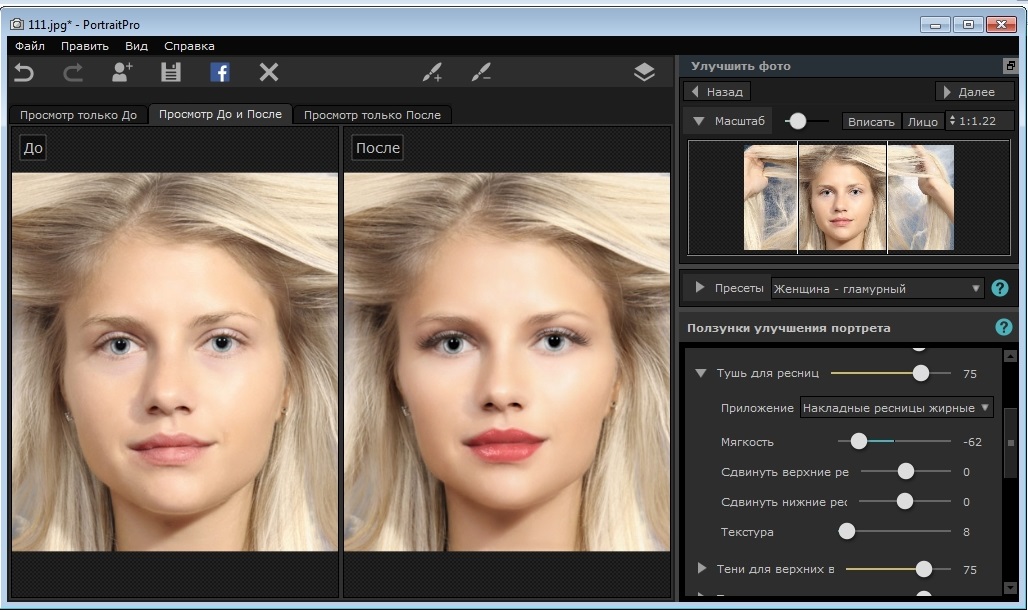Viewport: 1028px width, 610px height.
Task: Click the Тени для верхних век slider handle
Action: (923, 569)
